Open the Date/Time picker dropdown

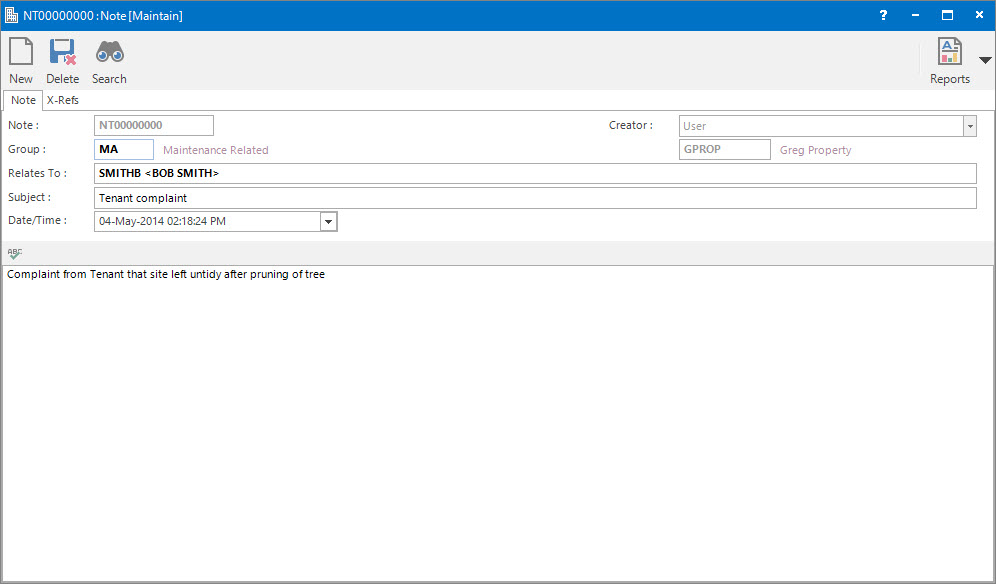click(x=329, y=221)
